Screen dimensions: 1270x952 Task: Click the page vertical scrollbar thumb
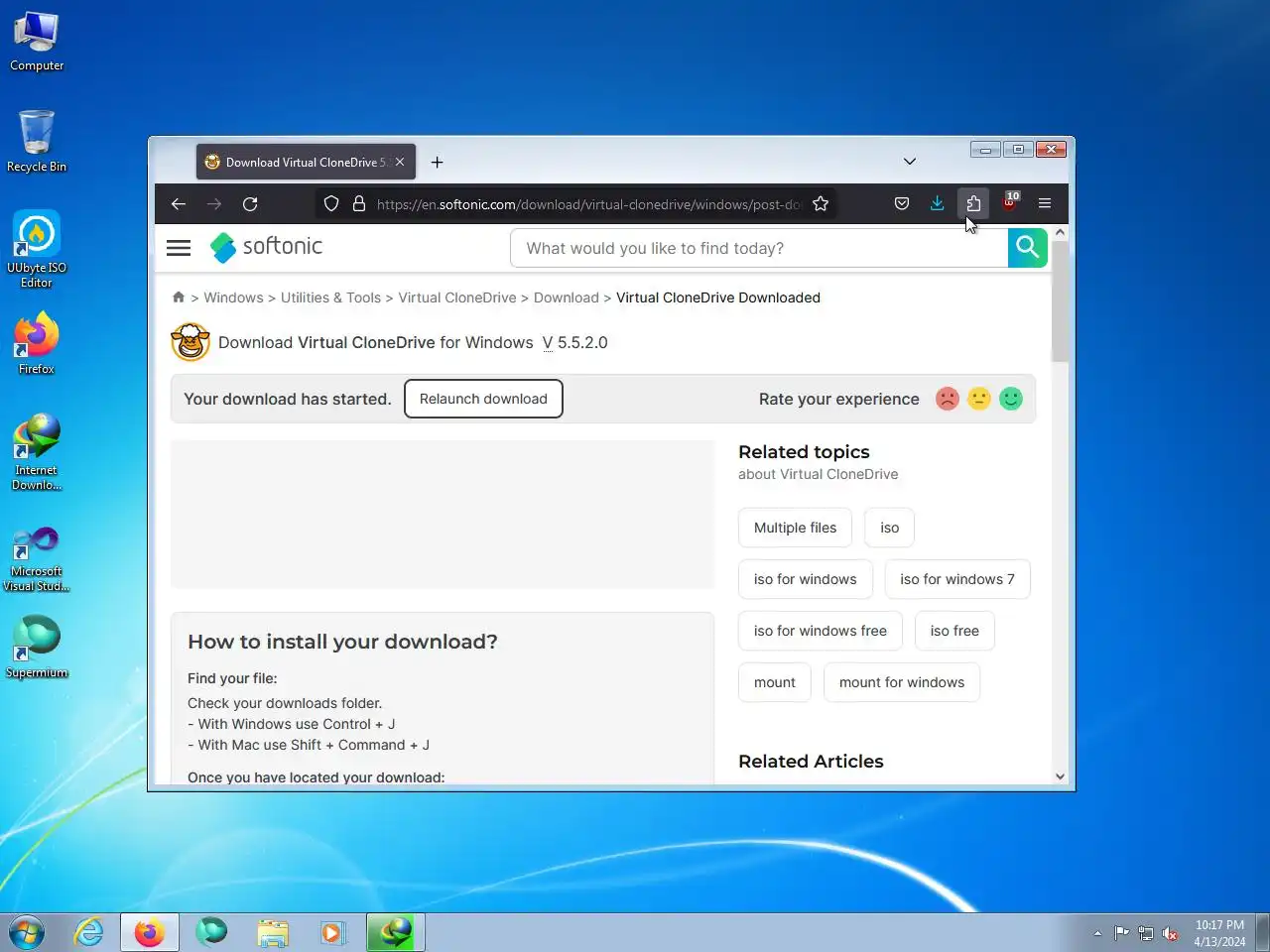pos(1060,301)
